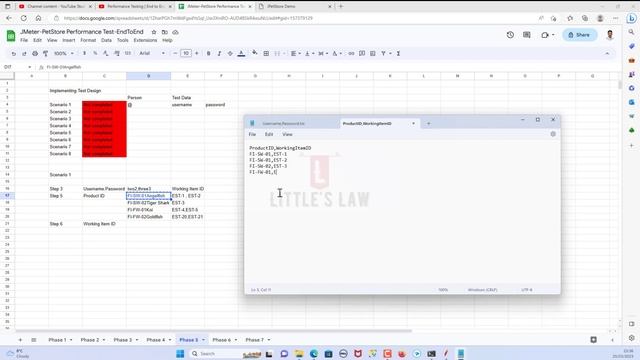This screenshot has width=640, height=360.
Task: Switch to the Phase 7 sheet tab
Action: (x=254, y=340)
